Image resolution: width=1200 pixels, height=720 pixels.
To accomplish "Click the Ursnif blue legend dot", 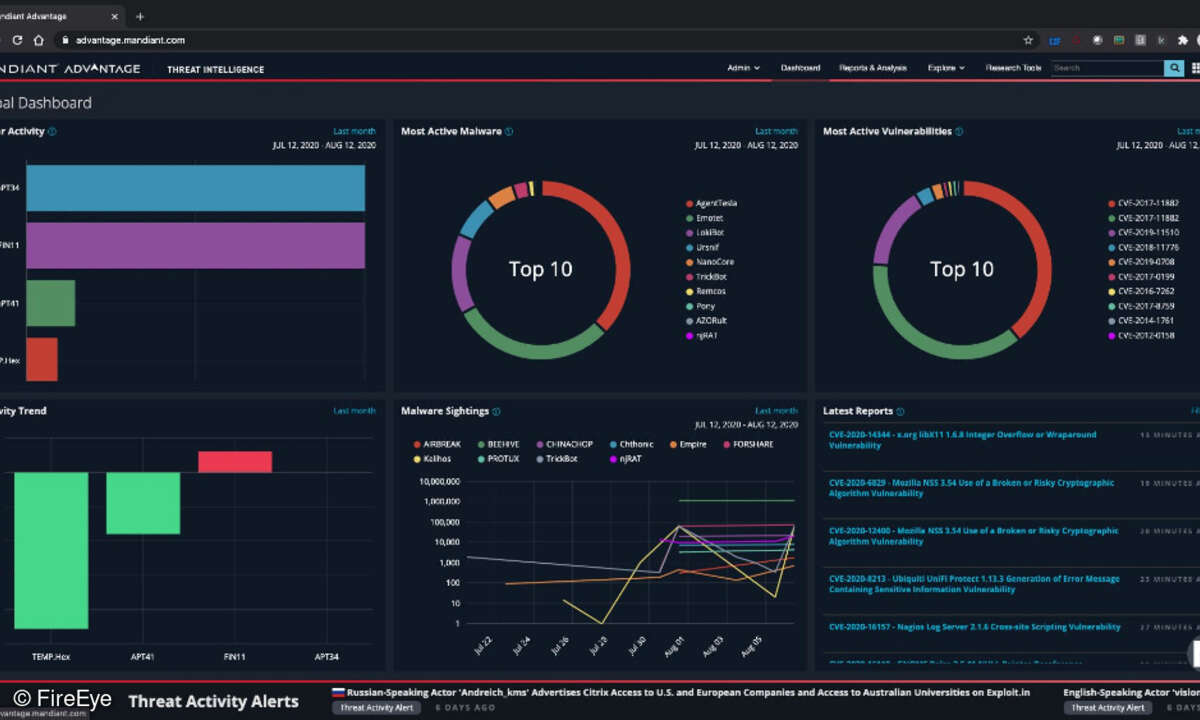I will (689, 247).
